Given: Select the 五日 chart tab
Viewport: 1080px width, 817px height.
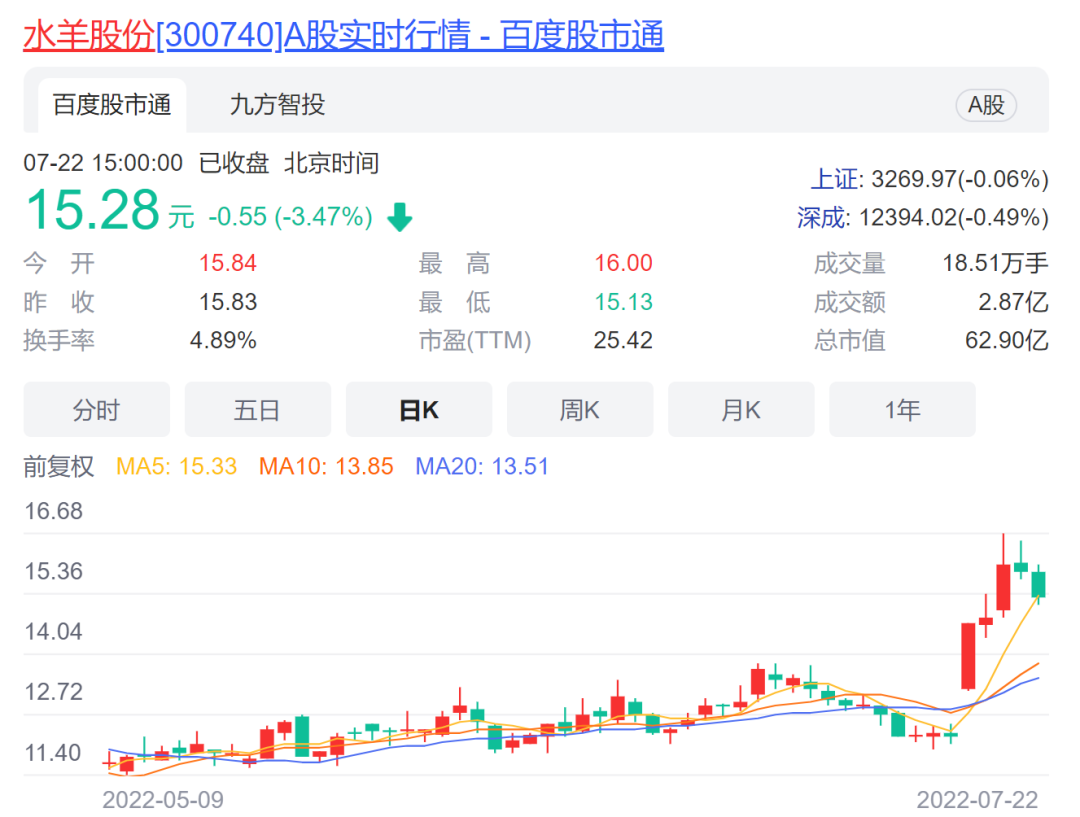Looking at the screenshot, I should tap(258, 410).
